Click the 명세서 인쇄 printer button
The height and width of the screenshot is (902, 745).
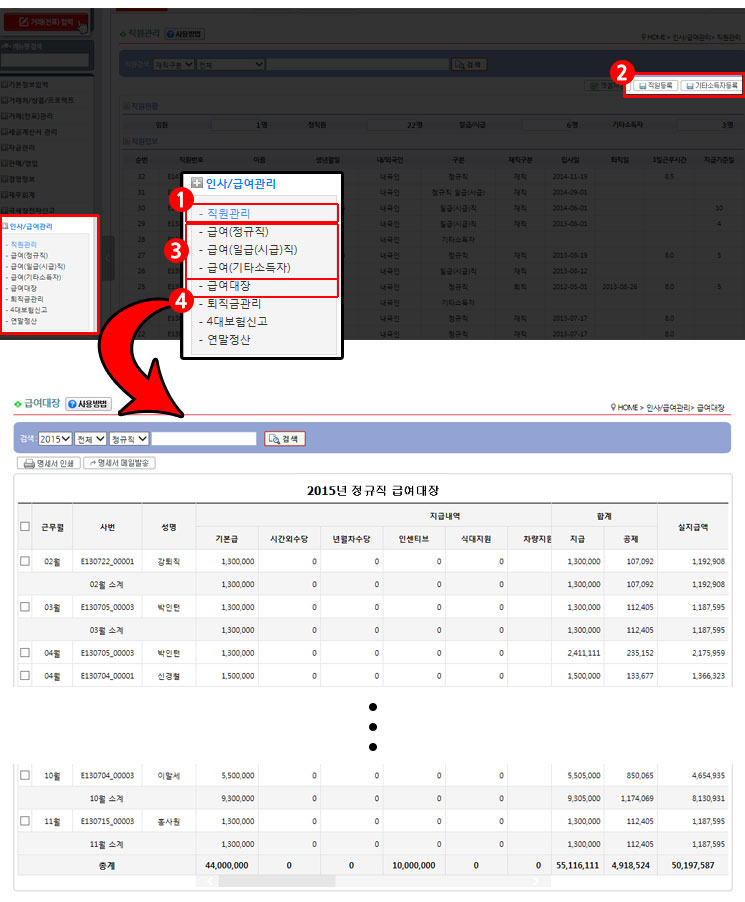48,463
